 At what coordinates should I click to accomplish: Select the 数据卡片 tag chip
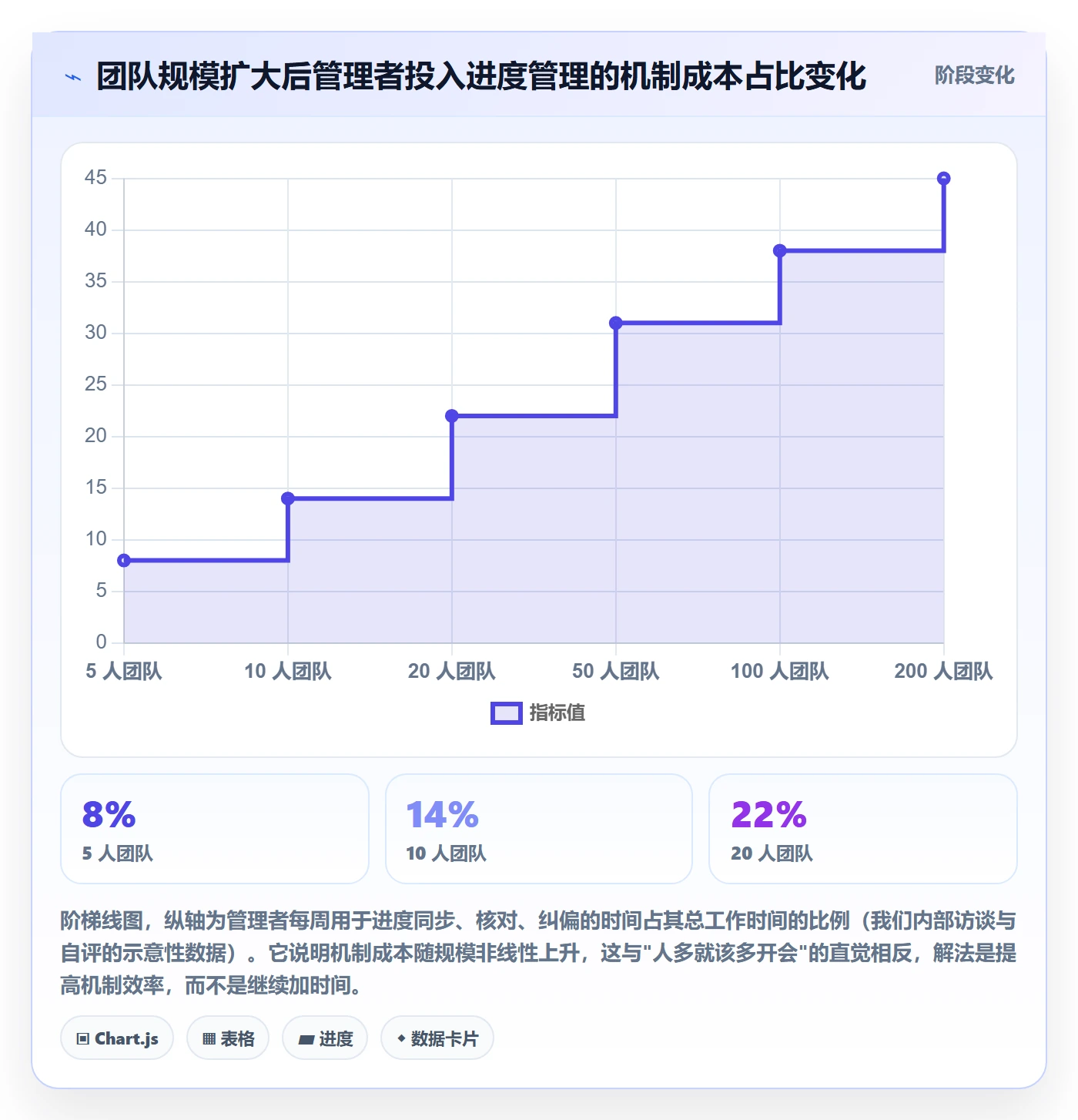437,1038
